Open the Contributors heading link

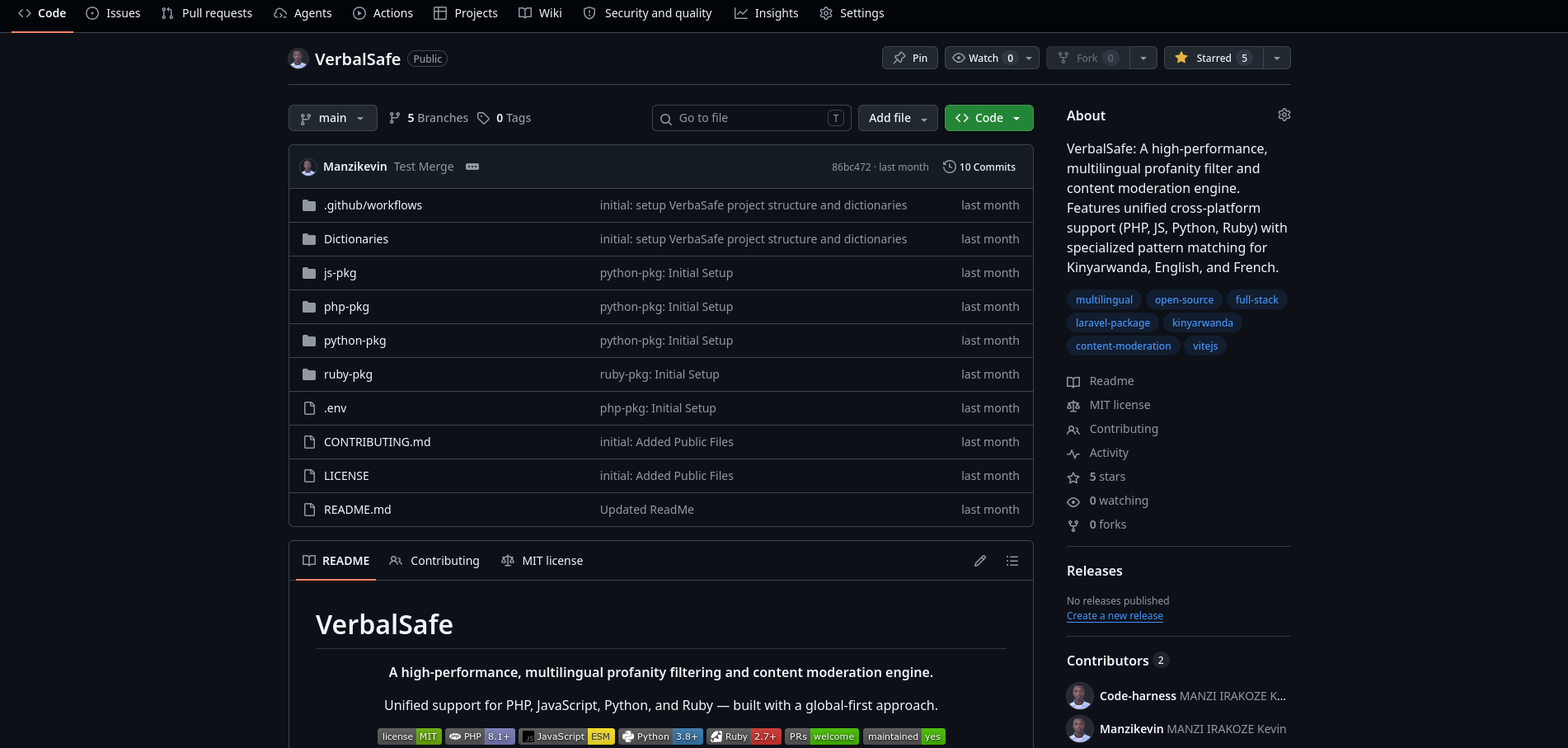1117,661
